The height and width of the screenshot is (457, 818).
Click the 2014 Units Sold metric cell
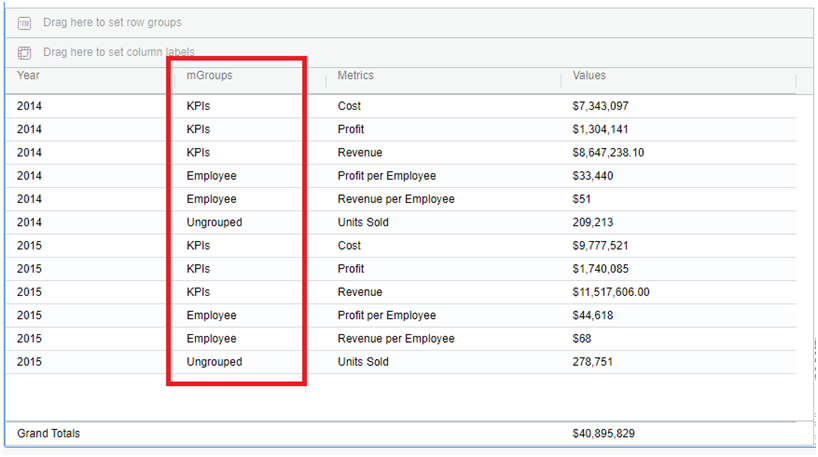(x=363, y=222)
